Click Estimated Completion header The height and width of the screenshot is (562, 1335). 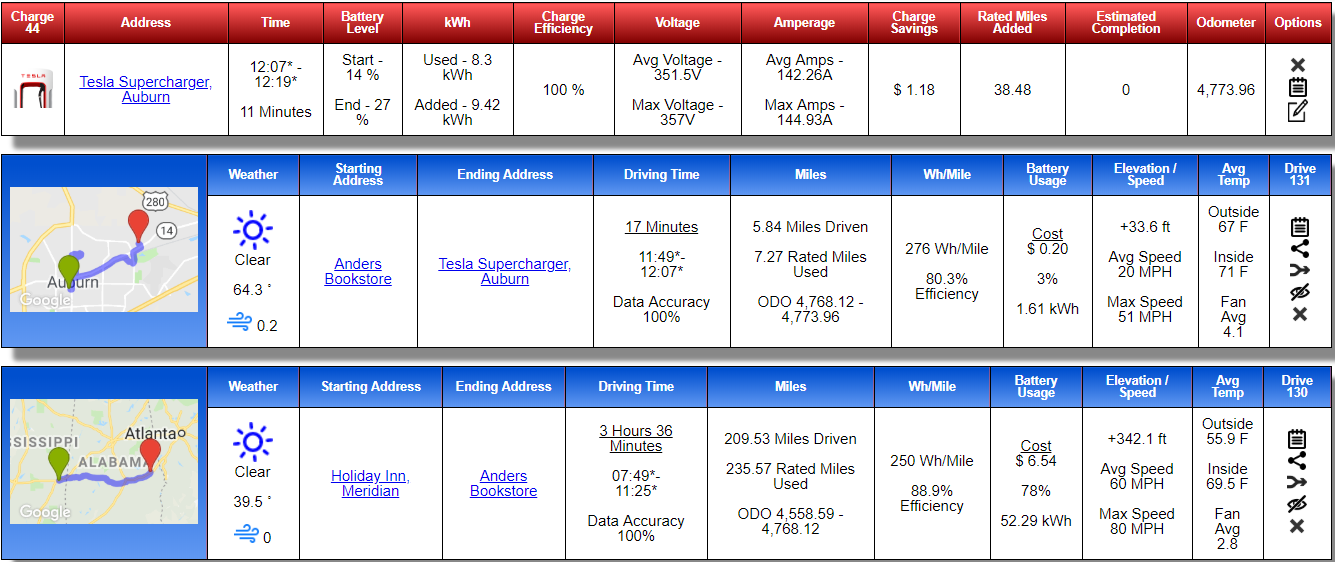[x=1125, y=22]
